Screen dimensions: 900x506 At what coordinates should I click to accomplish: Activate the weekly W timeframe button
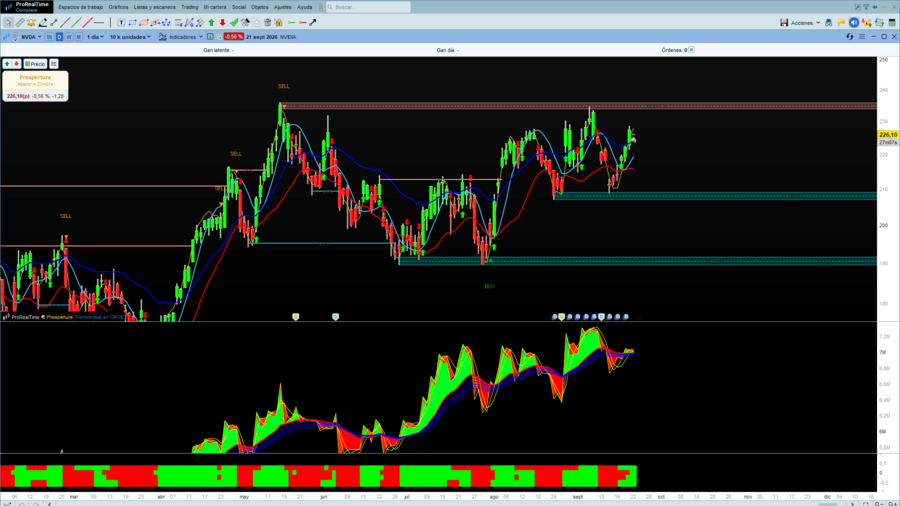tap(69, 37)
